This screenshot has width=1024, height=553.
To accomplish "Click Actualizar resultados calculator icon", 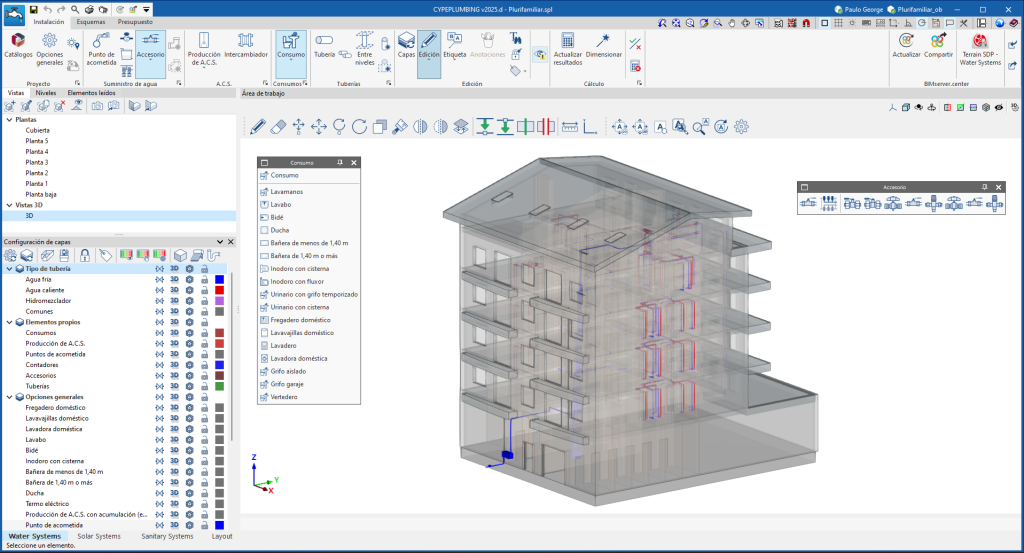I will [568, 42].
